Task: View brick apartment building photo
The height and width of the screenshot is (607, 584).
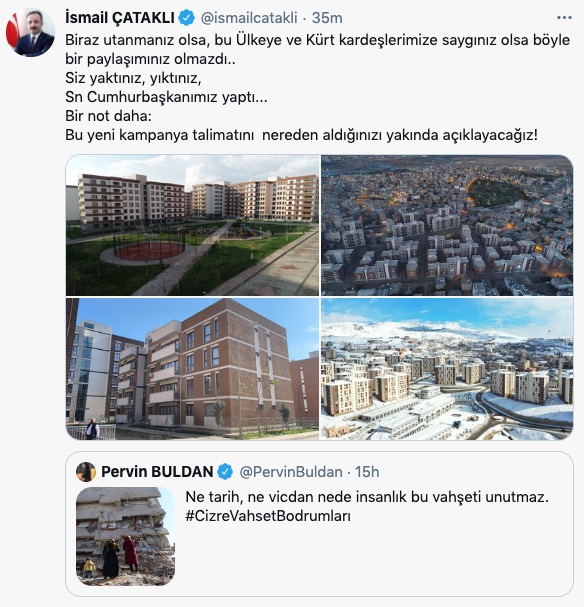Action: (x=192, y=369)
